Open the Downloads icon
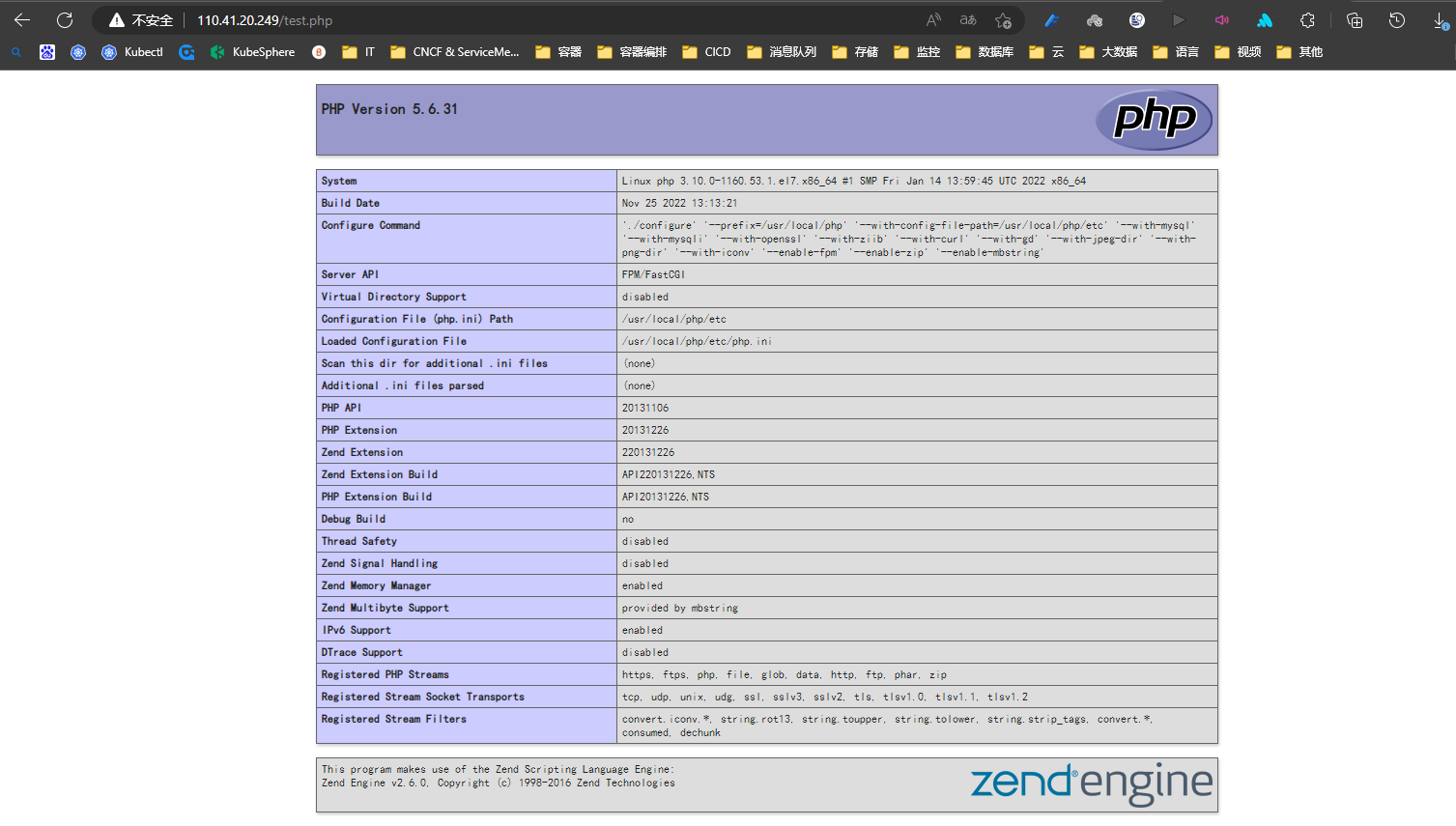This screenshot has height=826, width=1456. [1441, 20]
